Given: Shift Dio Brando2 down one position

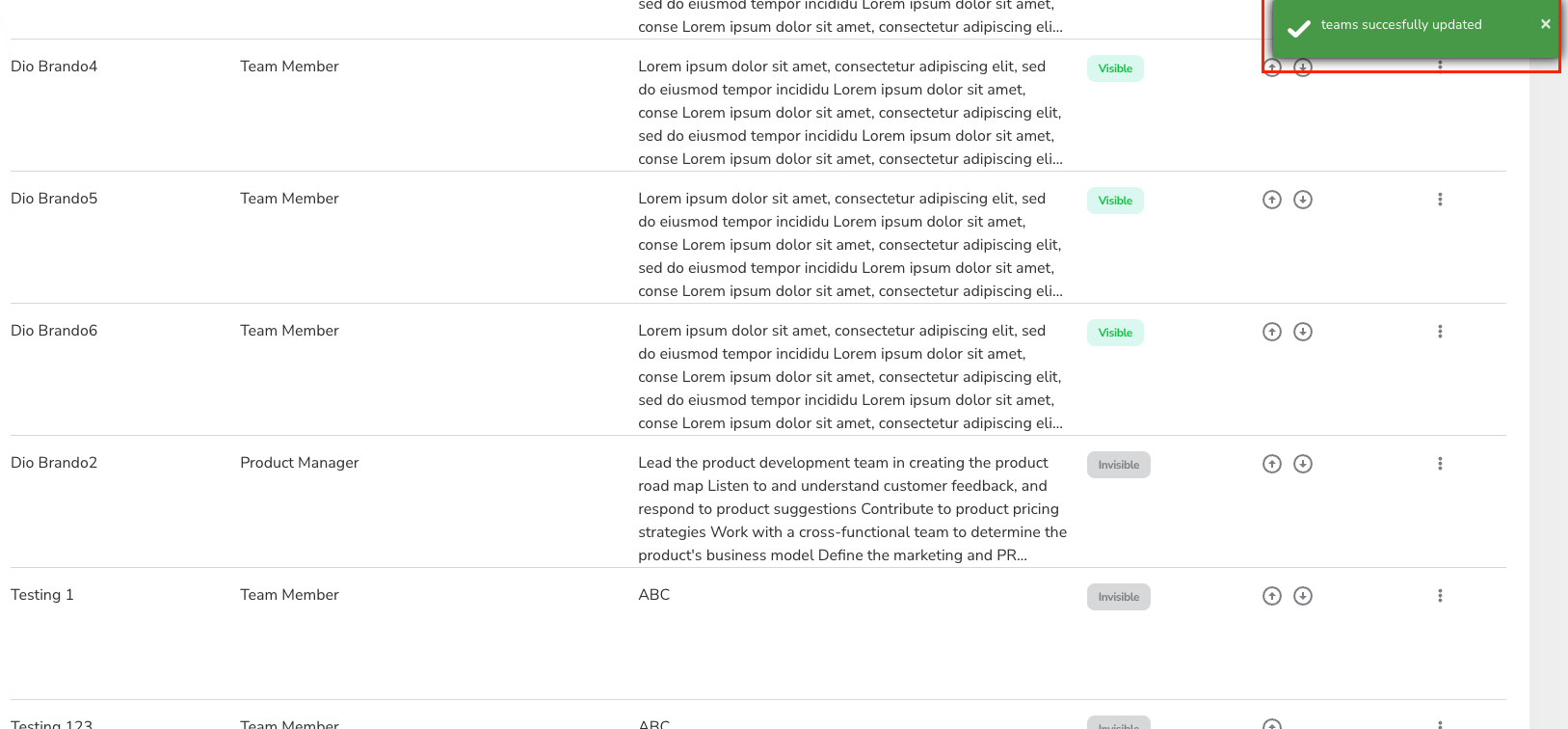Looking at the screenshot, I should (1303, 464).
